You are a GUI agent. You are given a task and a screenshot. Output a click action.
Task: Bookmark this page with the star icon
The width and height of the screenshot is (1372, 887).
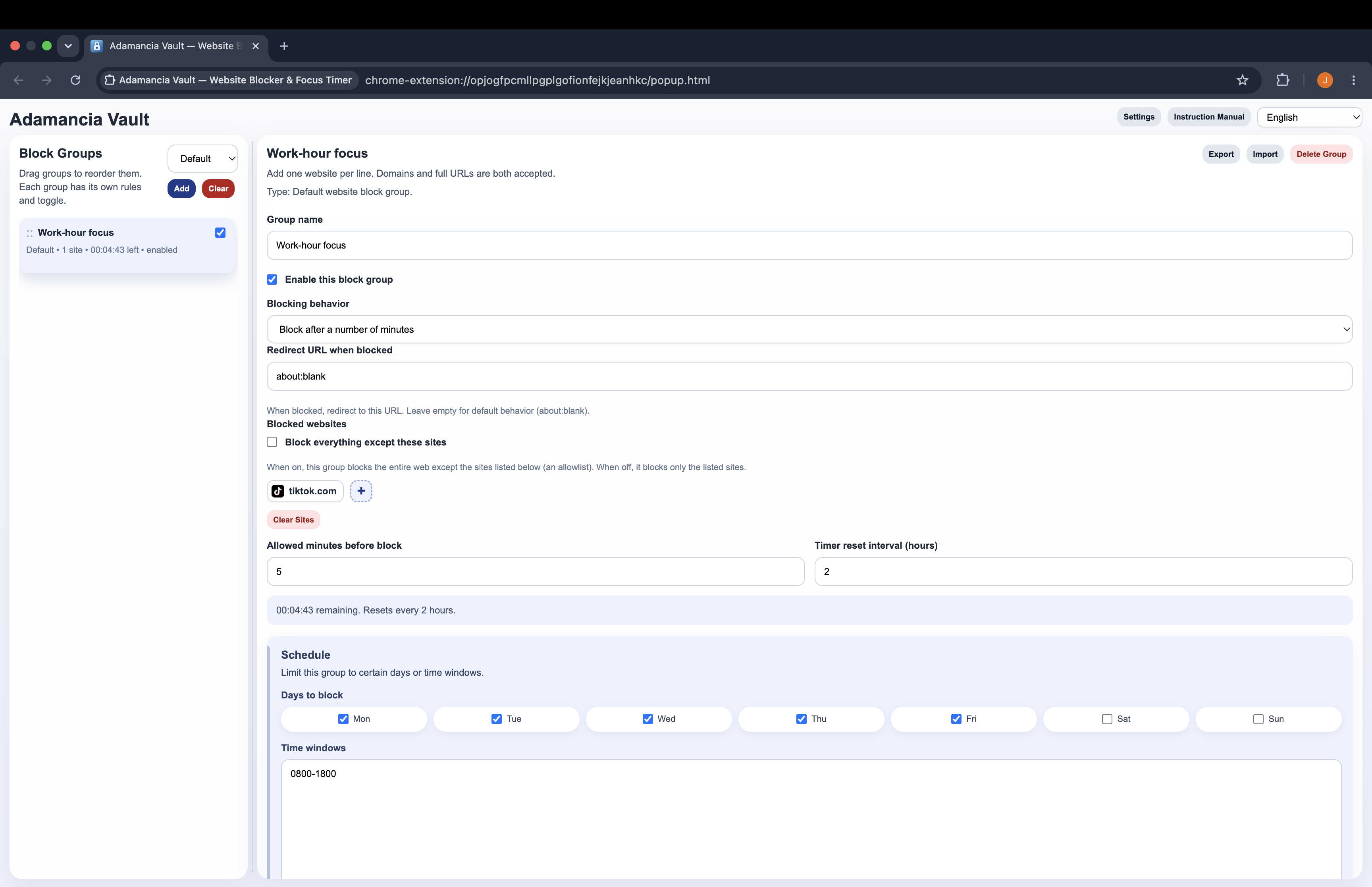click(x=1242, y=80)
